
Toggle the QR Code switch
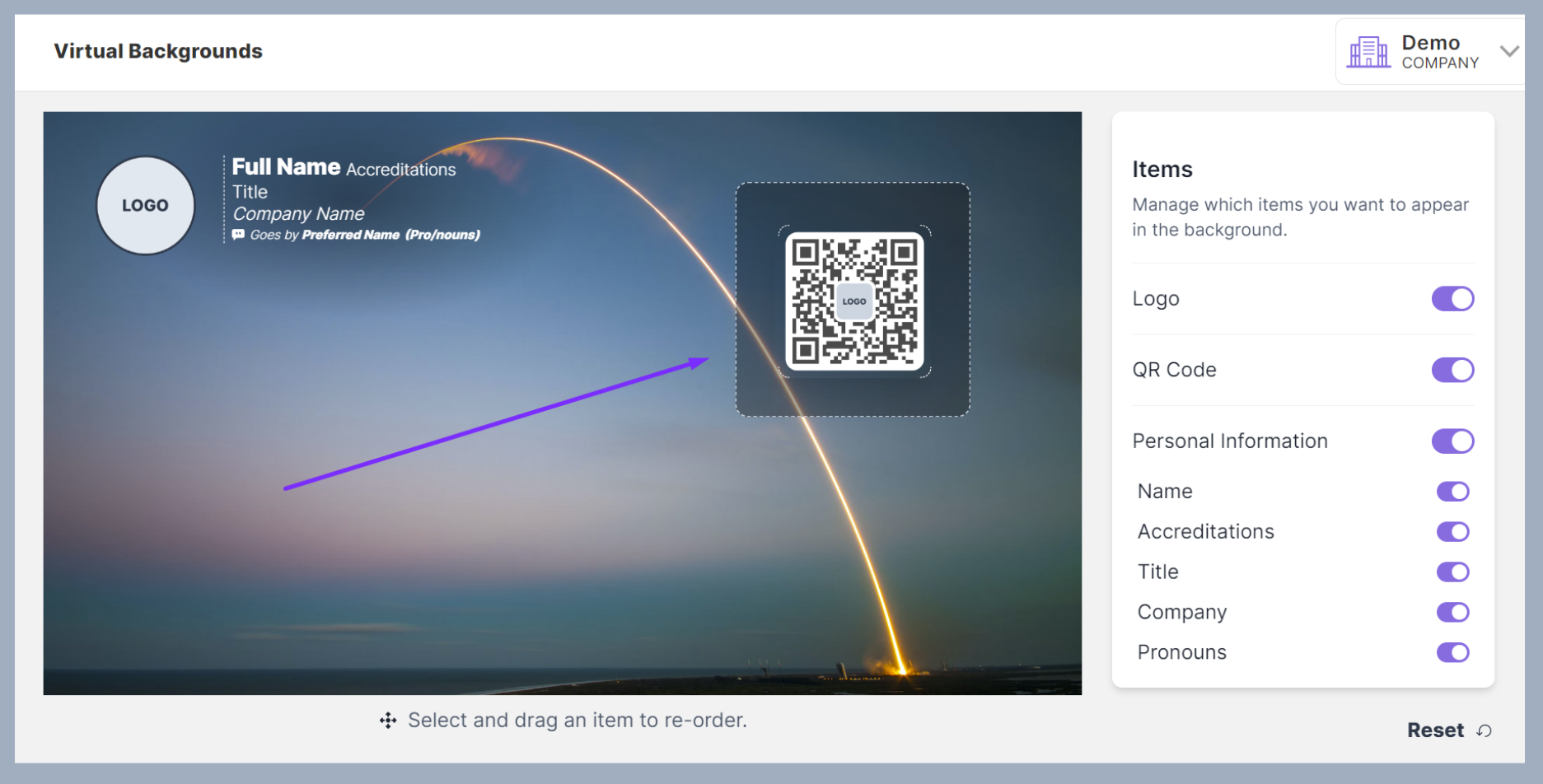[x=1452, y=370]
